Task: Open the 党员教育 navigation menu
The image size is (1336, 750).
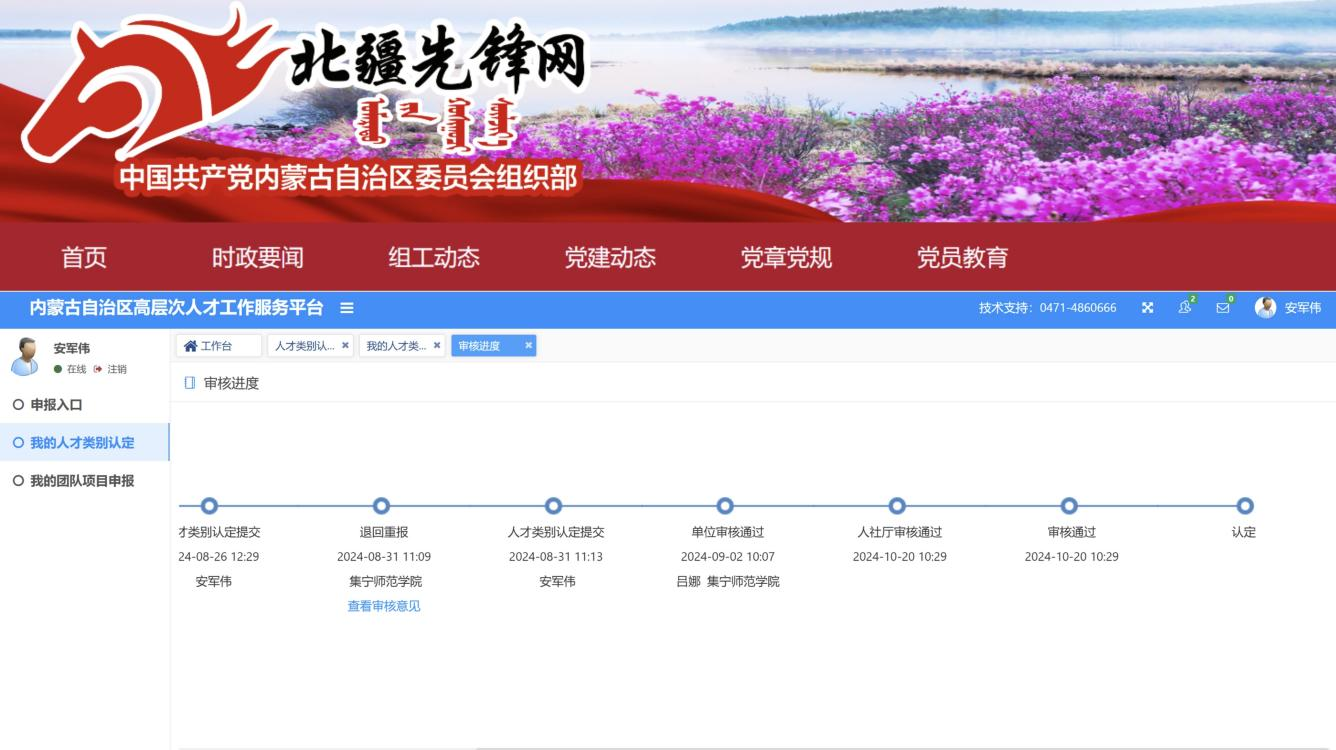Action: pyautogui.click(x=963, y=258)
